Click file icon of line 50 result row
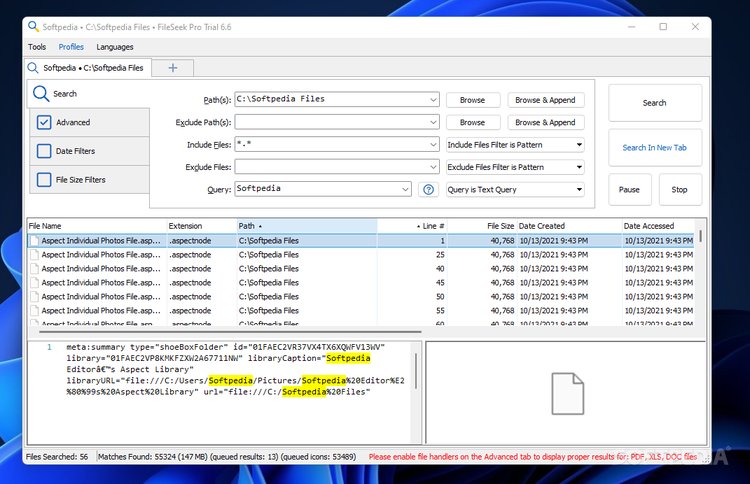The image size is (750, 484). tap(34, 297)
